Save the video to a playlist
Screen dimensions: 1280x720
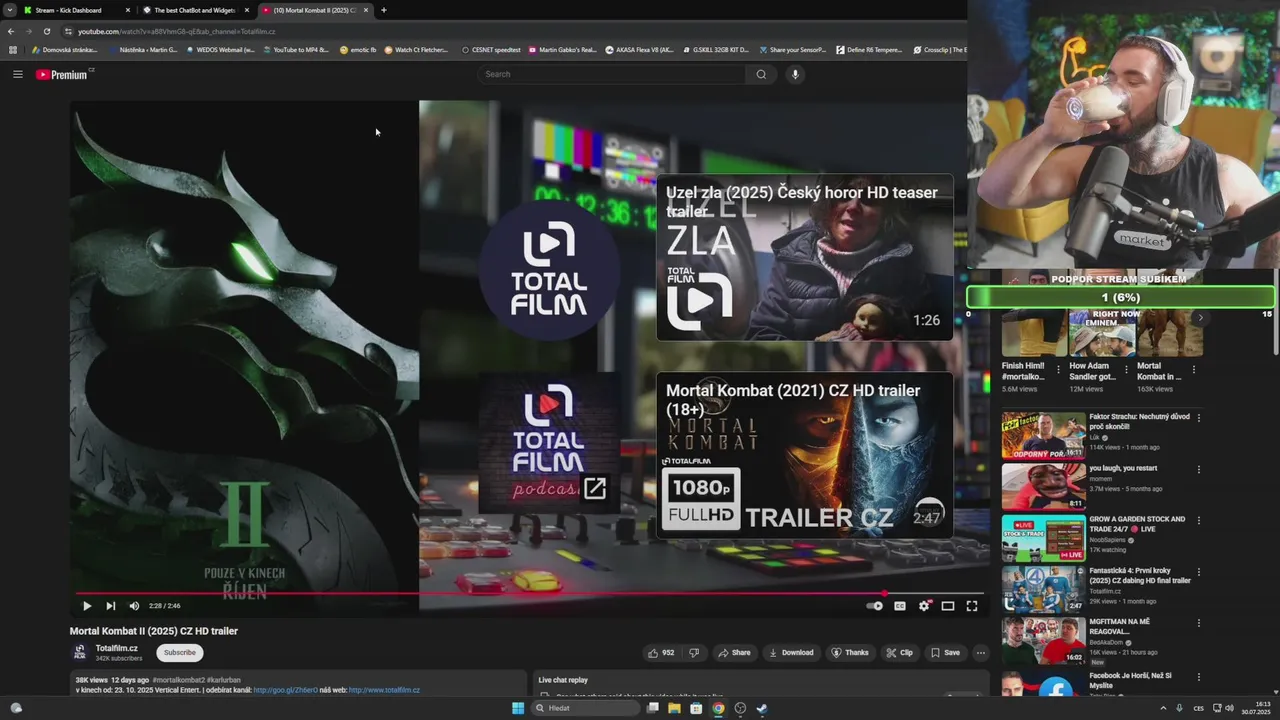pos(945,653)
